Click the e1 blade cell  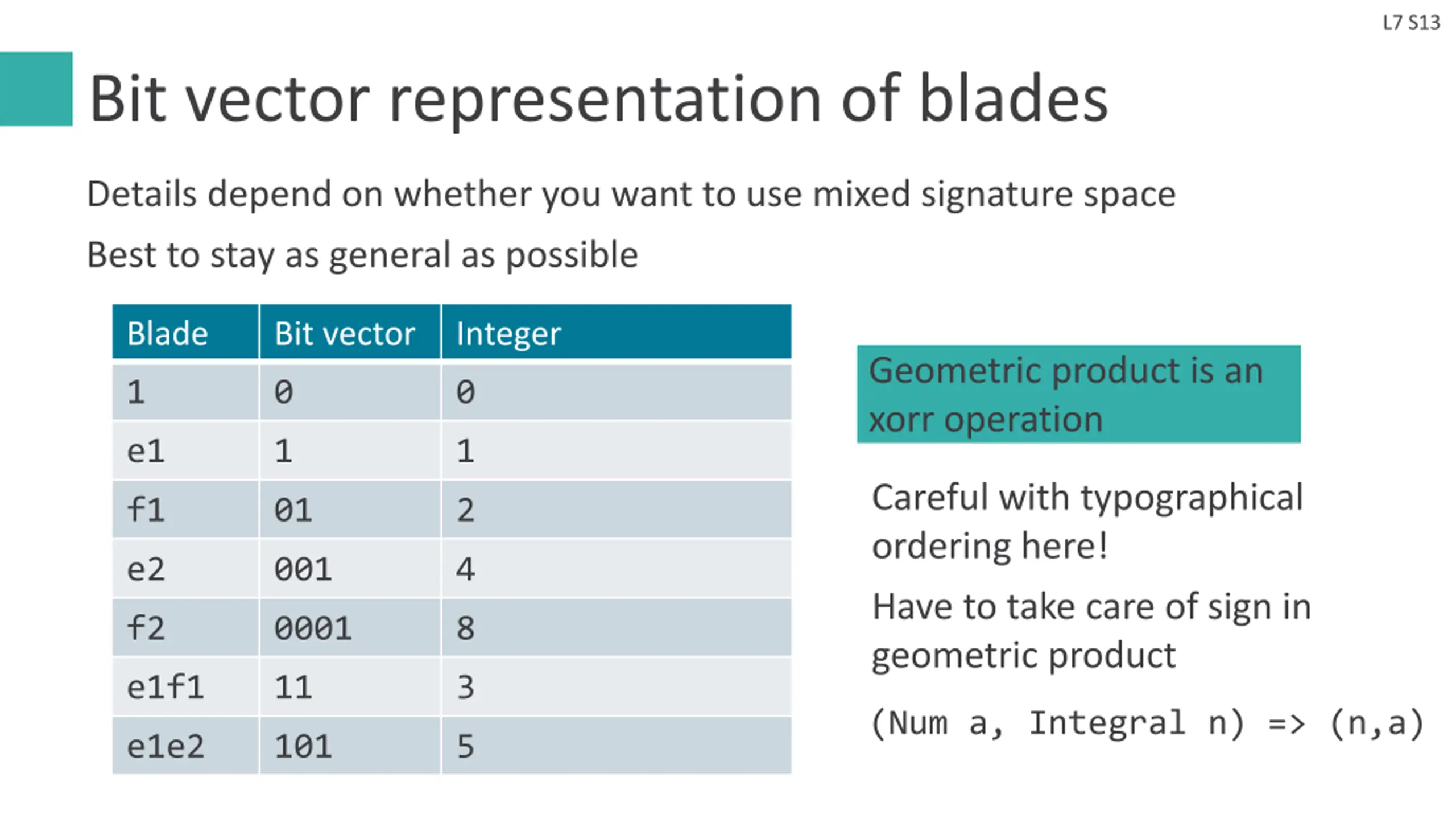click(185, 450)
